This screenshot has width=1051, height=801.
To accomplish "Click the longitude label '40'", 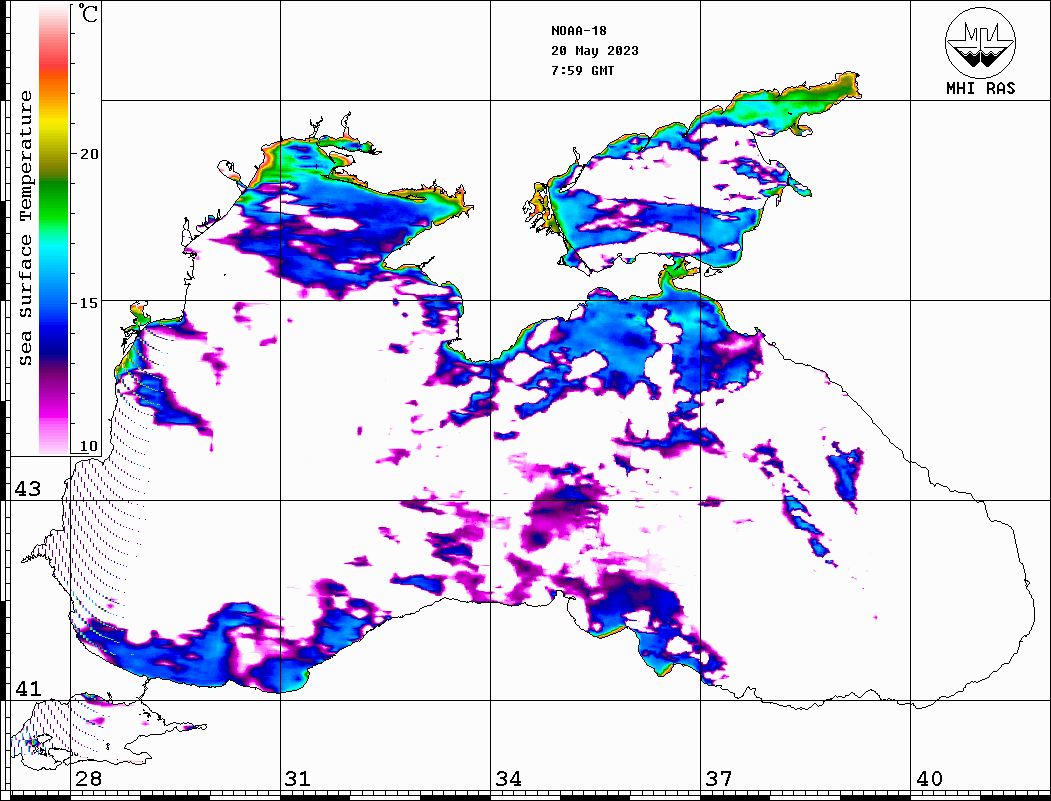I will [929, 779].
